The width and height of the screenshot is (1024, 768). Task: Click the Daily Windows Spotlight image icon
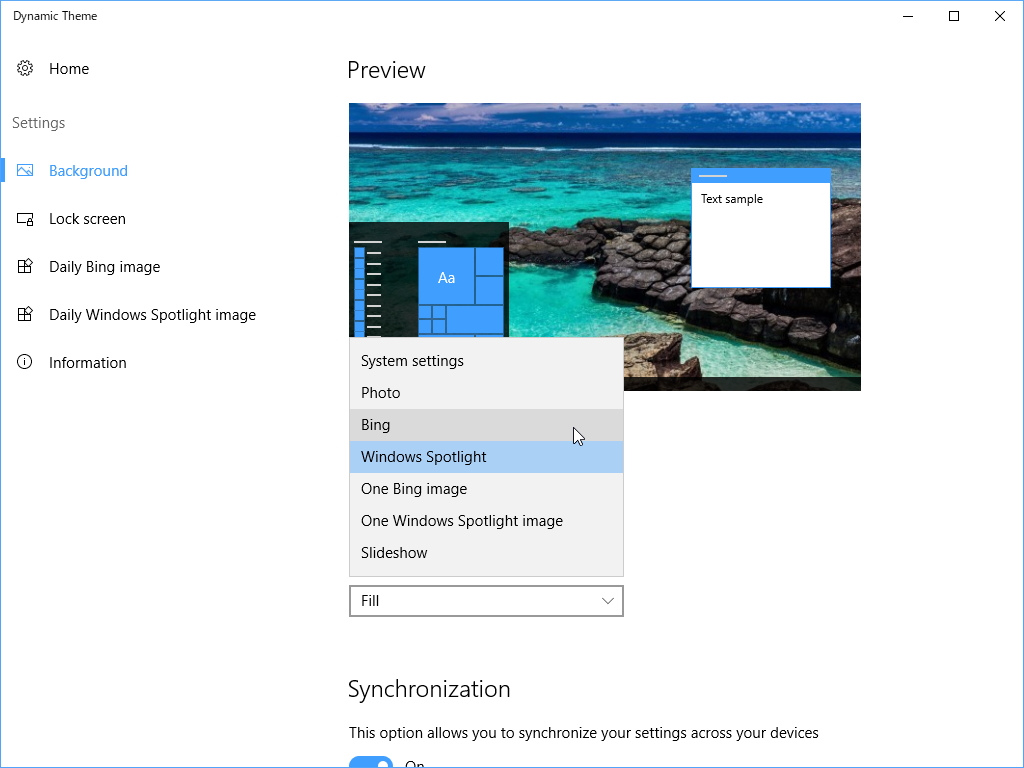pyautogui.click(x=25, y=314)
